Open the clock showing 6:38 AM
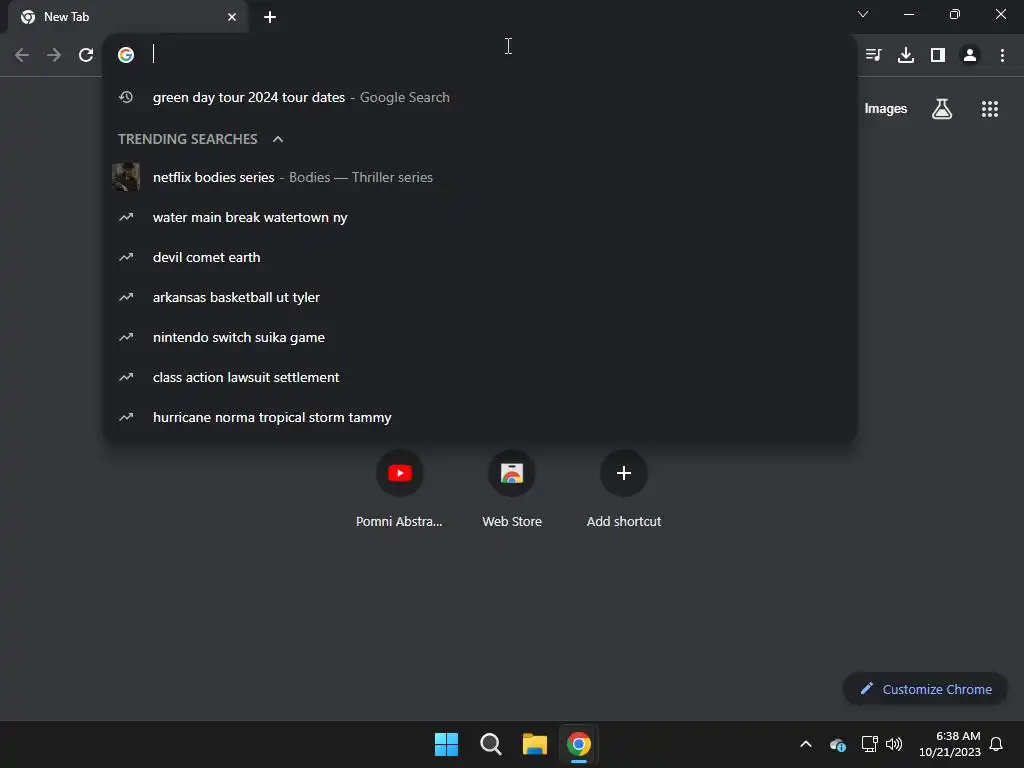The image size is (1024, 768). tap(950, 744)
